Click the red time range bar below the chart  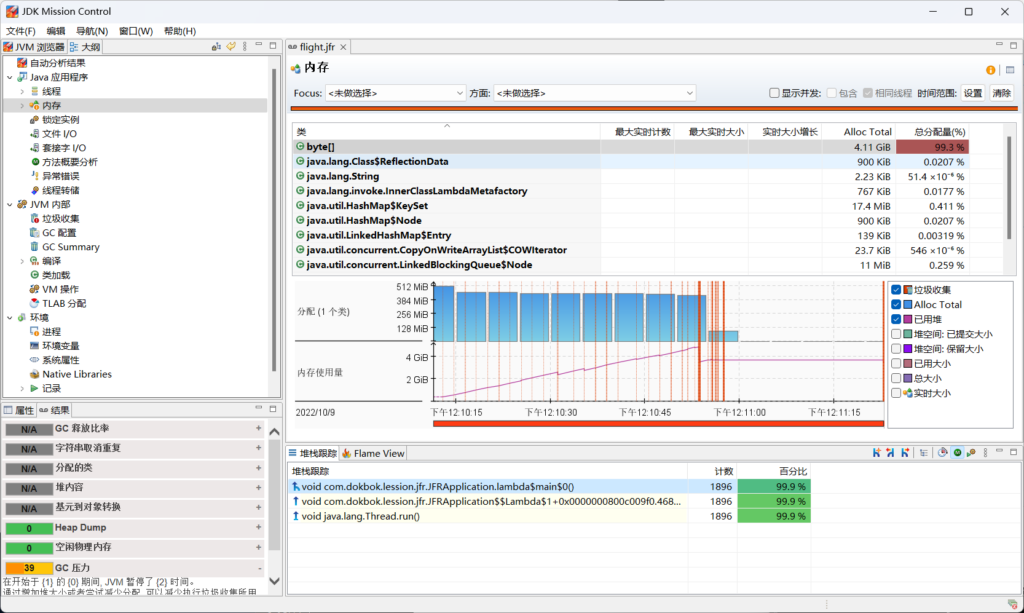658,424
